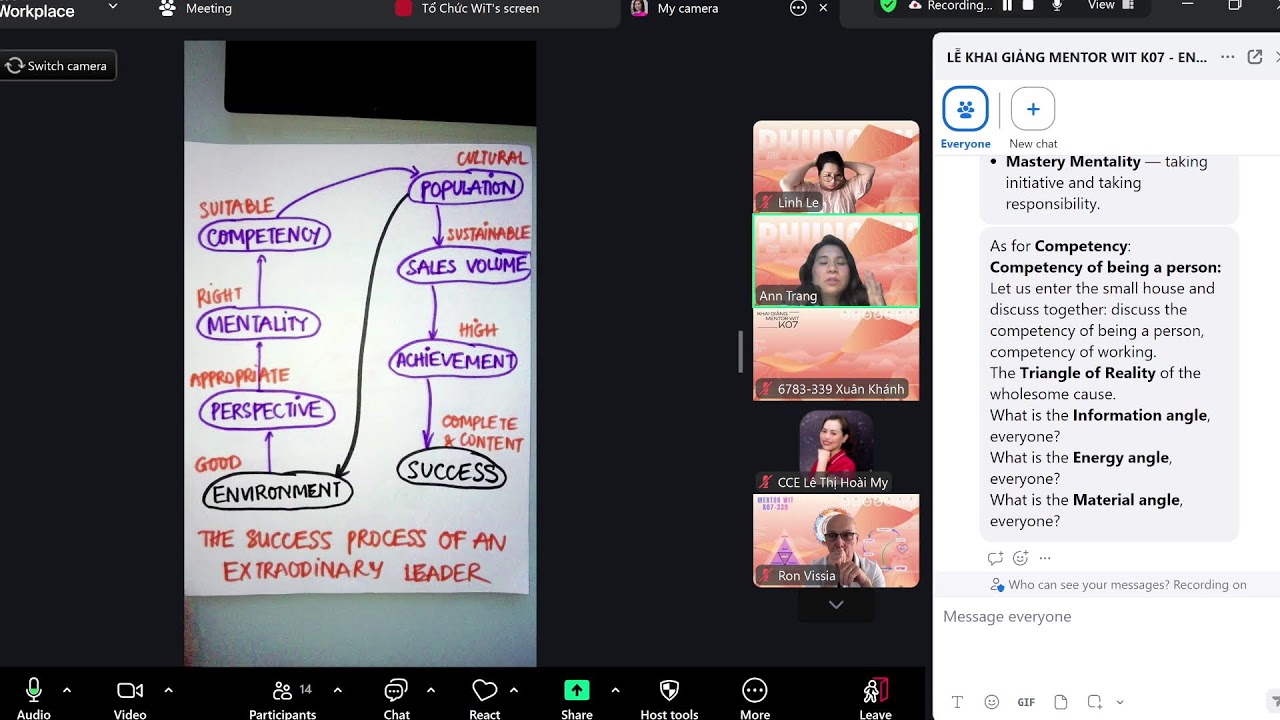Expand Video options caret

pos(168,690)
